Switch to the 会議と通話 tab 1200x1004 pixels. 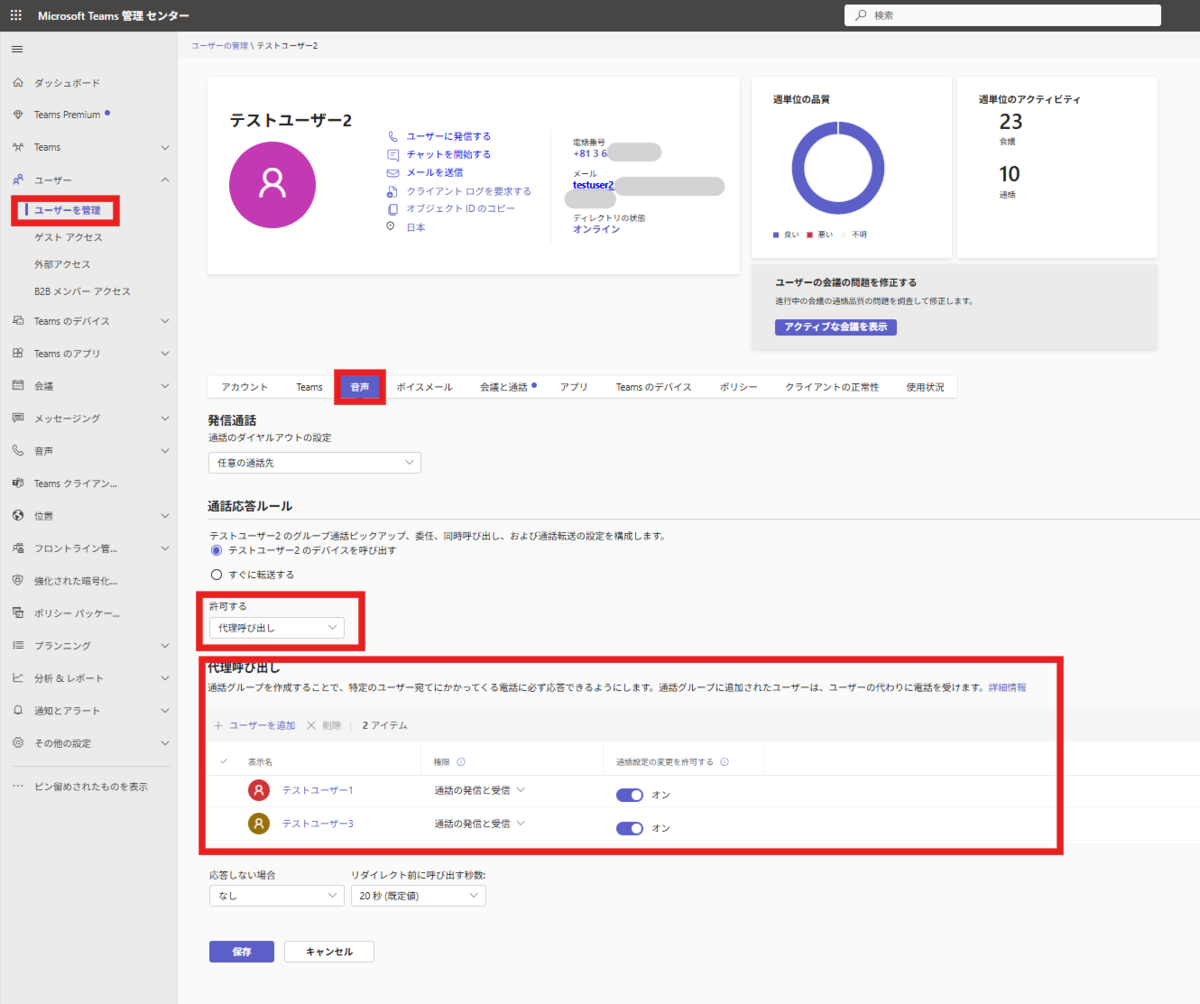click(507, 387)
